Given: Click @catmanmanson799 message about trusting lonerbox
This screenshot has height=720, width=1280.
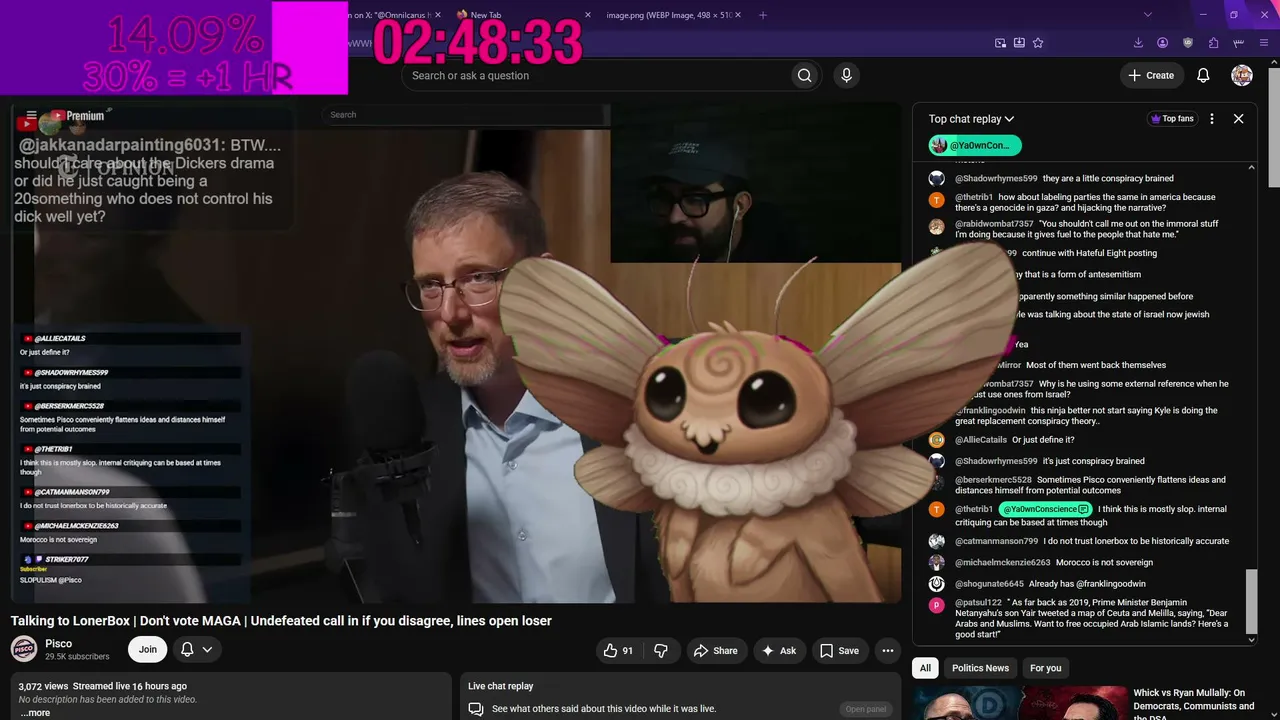Looking at the screenshot, I should pos(1090,541).
